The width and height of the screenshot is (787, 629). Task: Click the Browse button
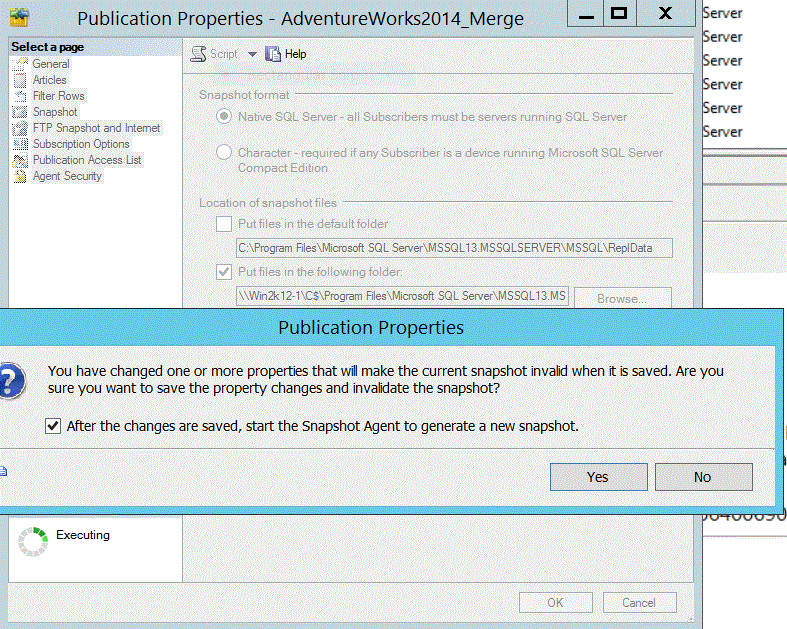622,298
